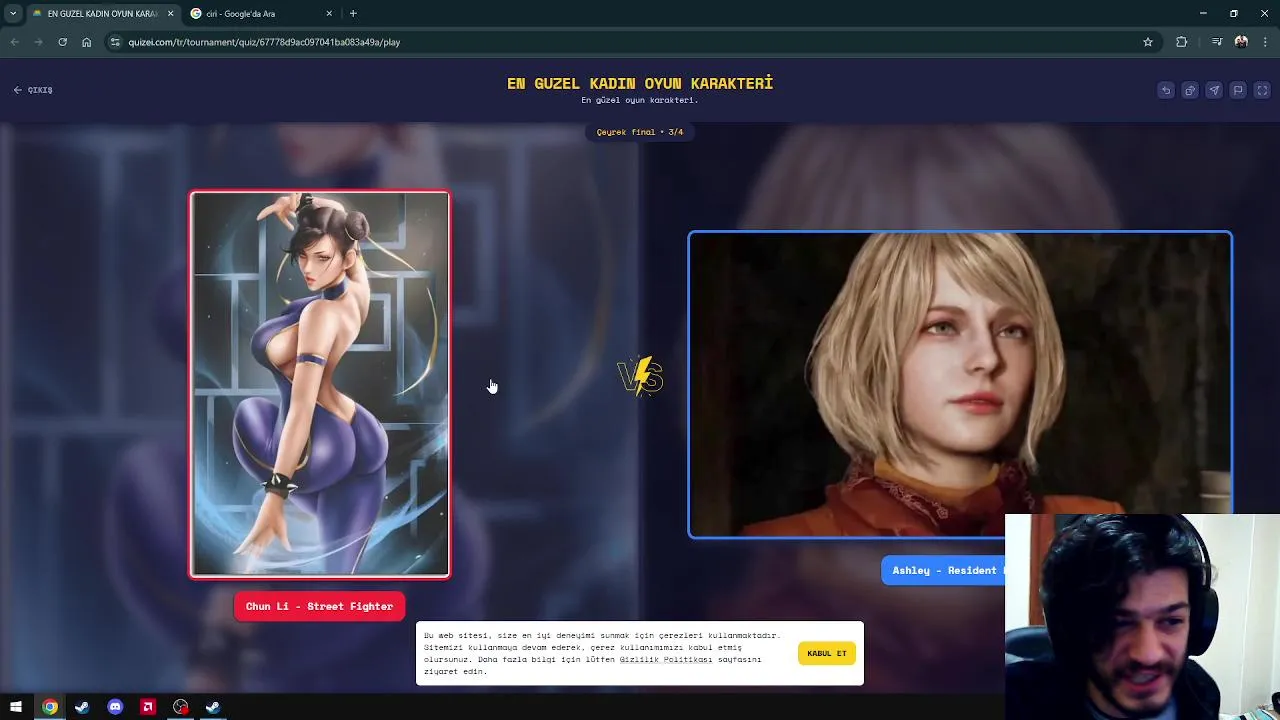Click the 'Çeyrek final • 3/4' round indicator
Image resolution: width=1280 pixels, height=720 pixels.
coord(640,132)
